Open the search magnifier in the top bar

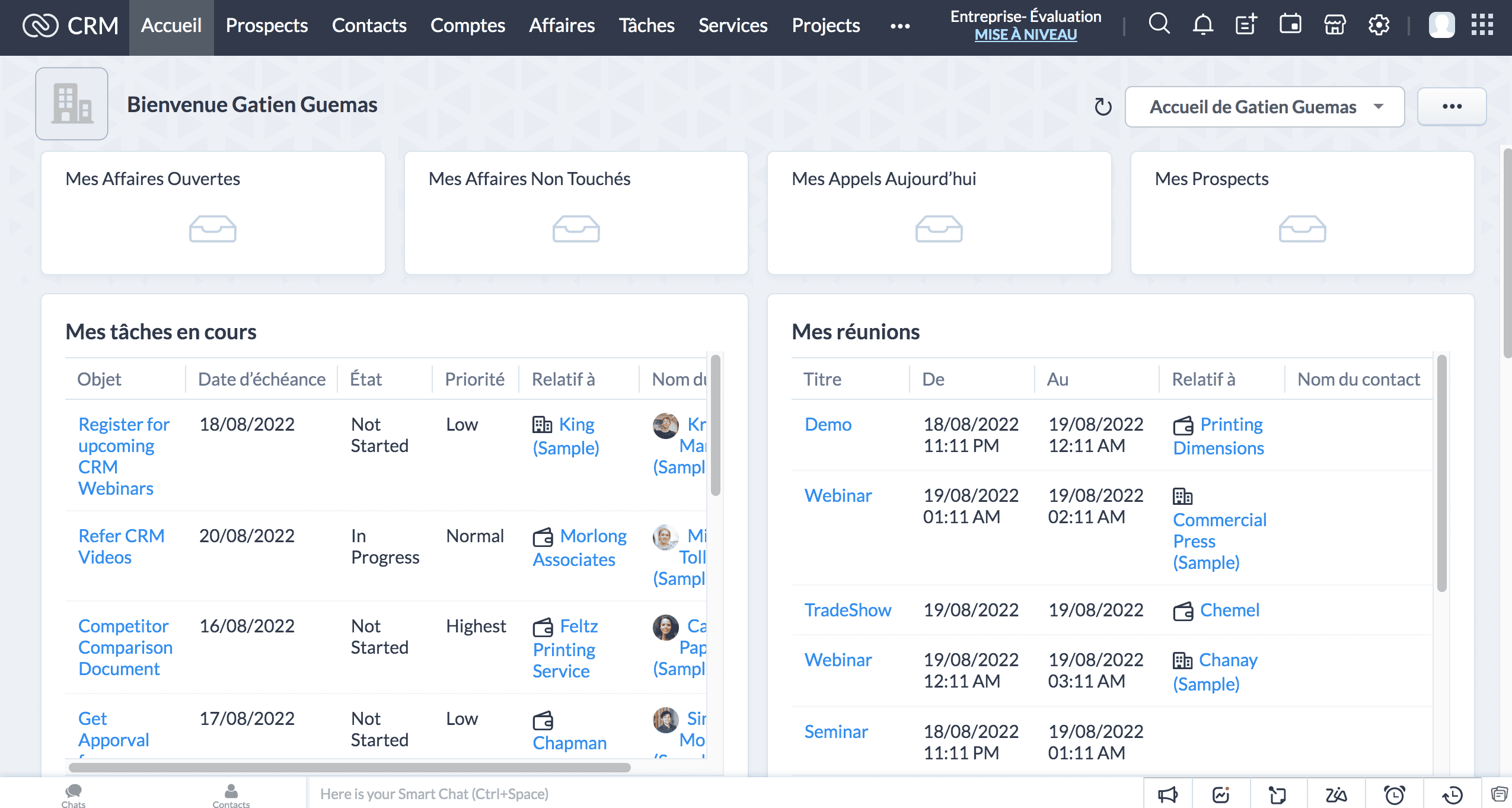click(x=1159, y=25)
